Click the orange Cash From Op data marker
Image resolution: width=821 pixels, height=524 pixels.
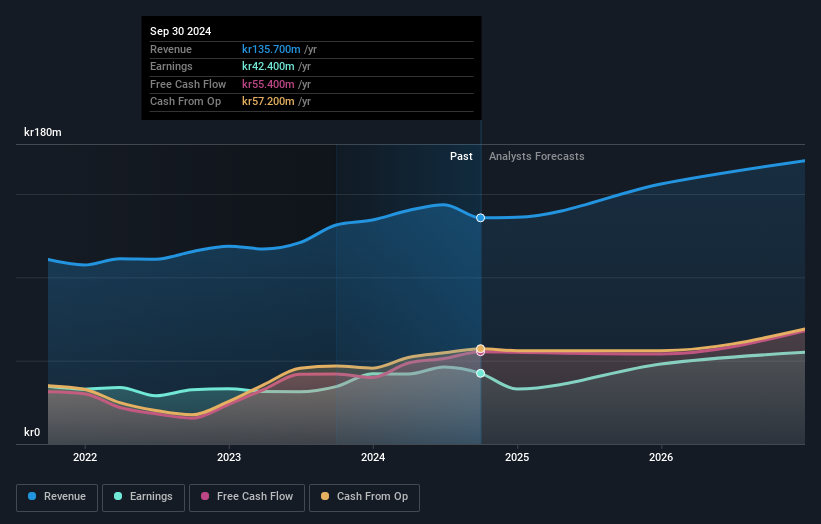click(x=480, y=348)
